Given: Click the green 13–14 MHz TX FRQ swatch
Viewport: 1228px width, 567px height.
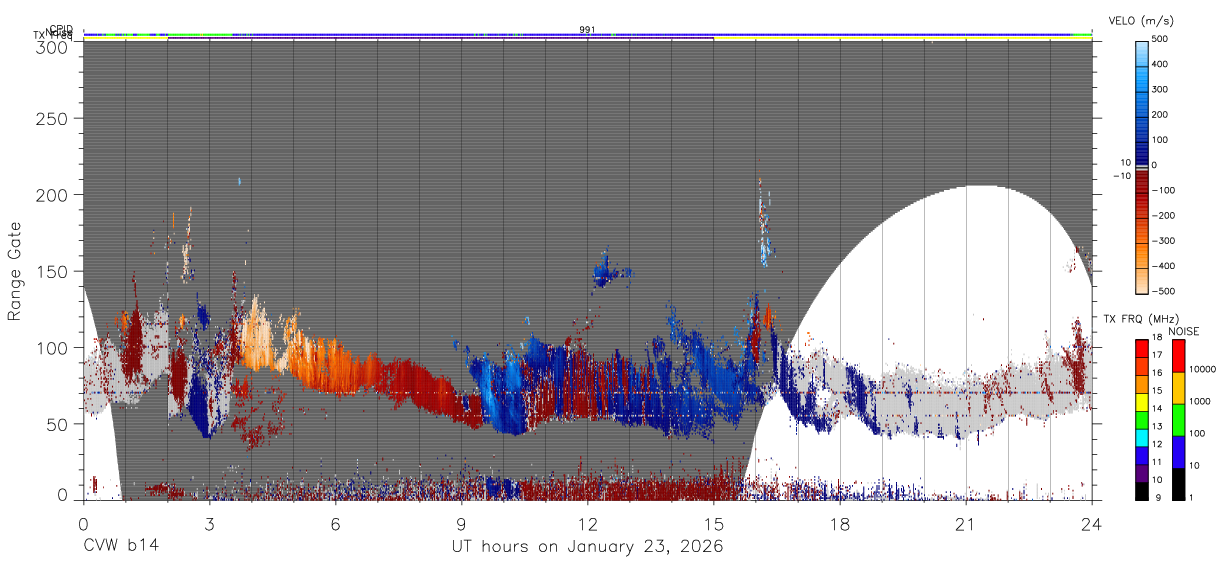Looking at the screenshot, I should coord(1141,420).
